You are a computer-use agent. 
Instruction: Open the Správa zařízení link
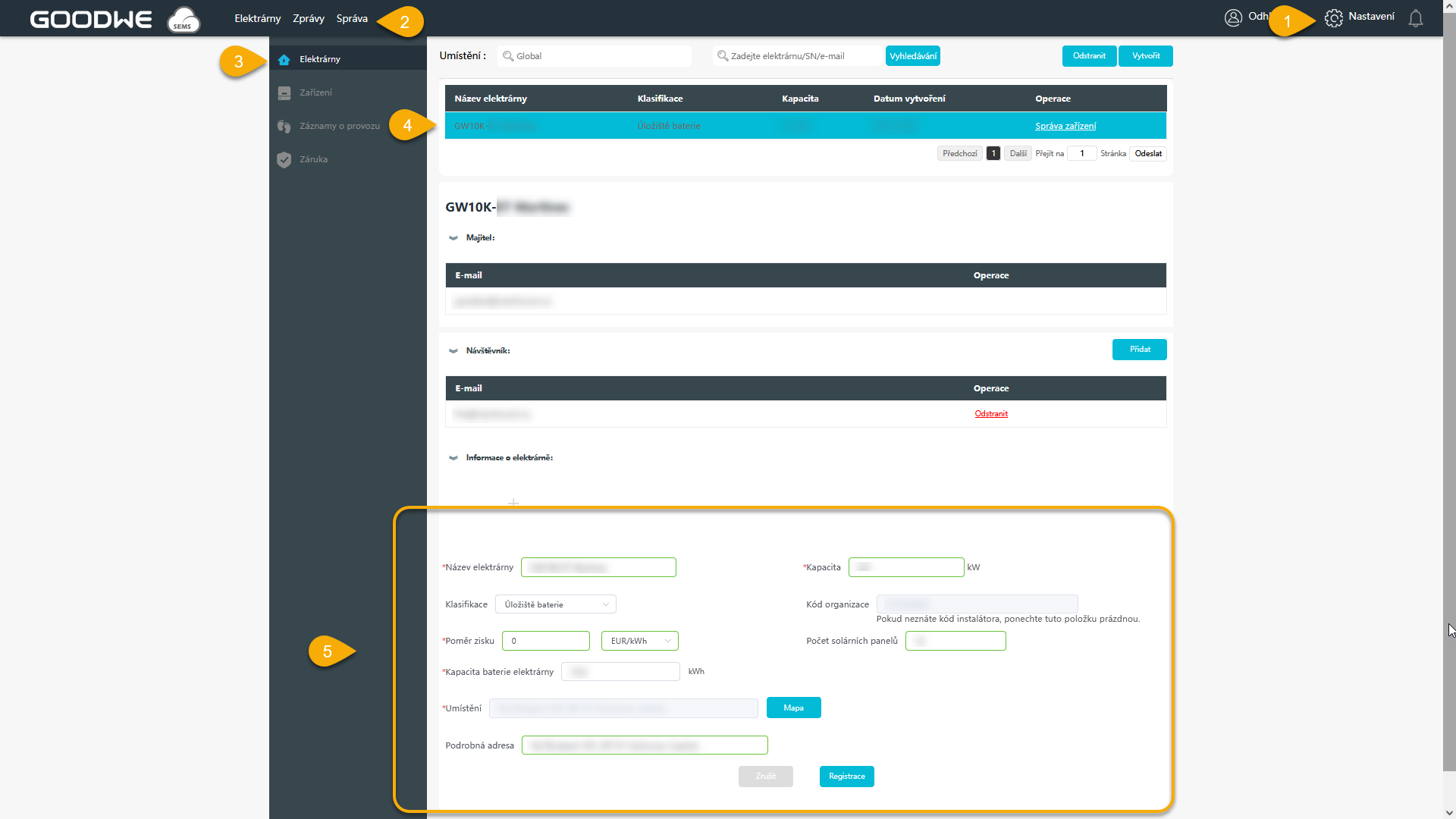(x=1065, y=126)
